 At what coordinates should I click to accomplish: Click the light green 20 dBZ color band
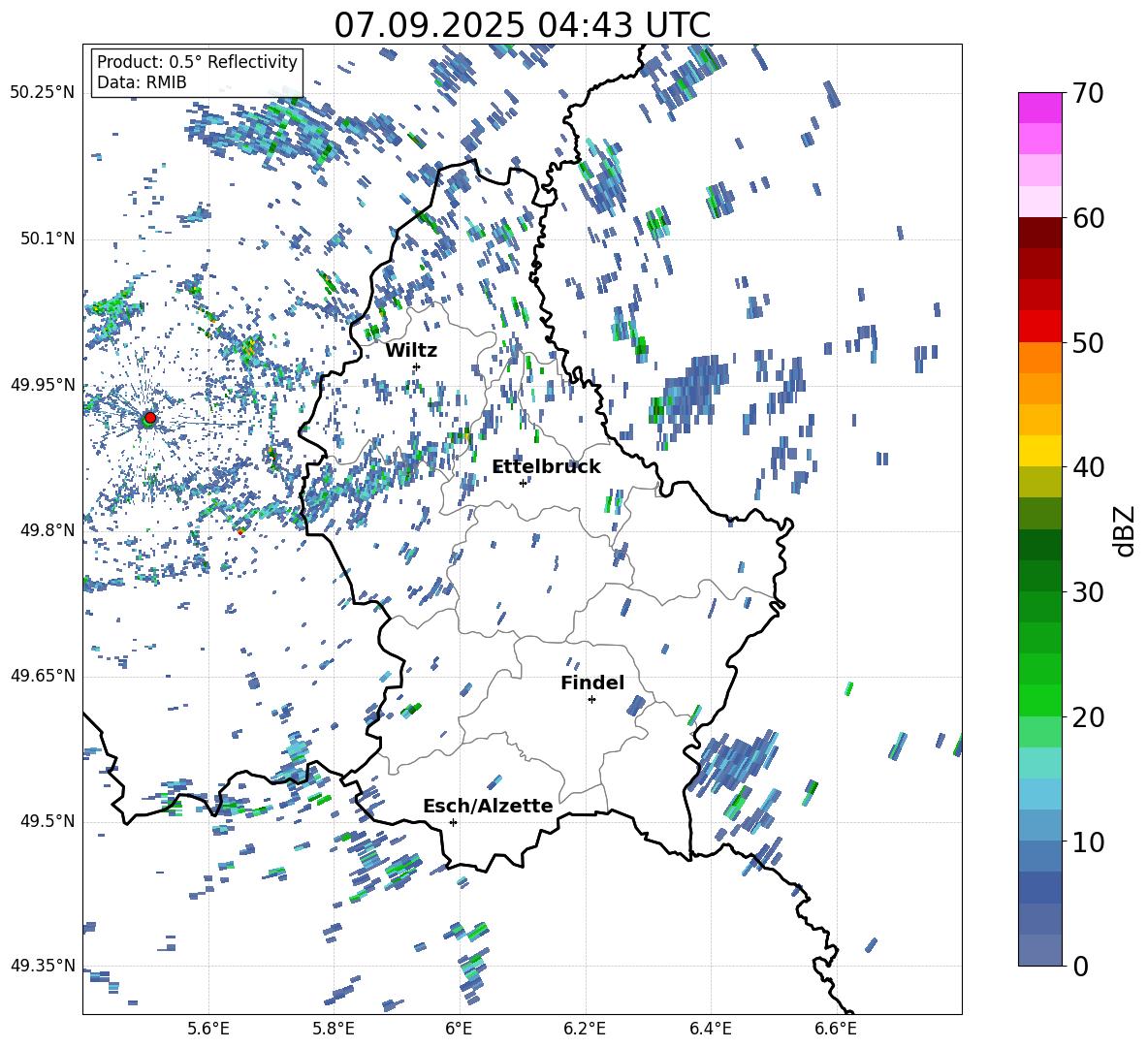pyautogui.click(x=1039, y=732)
